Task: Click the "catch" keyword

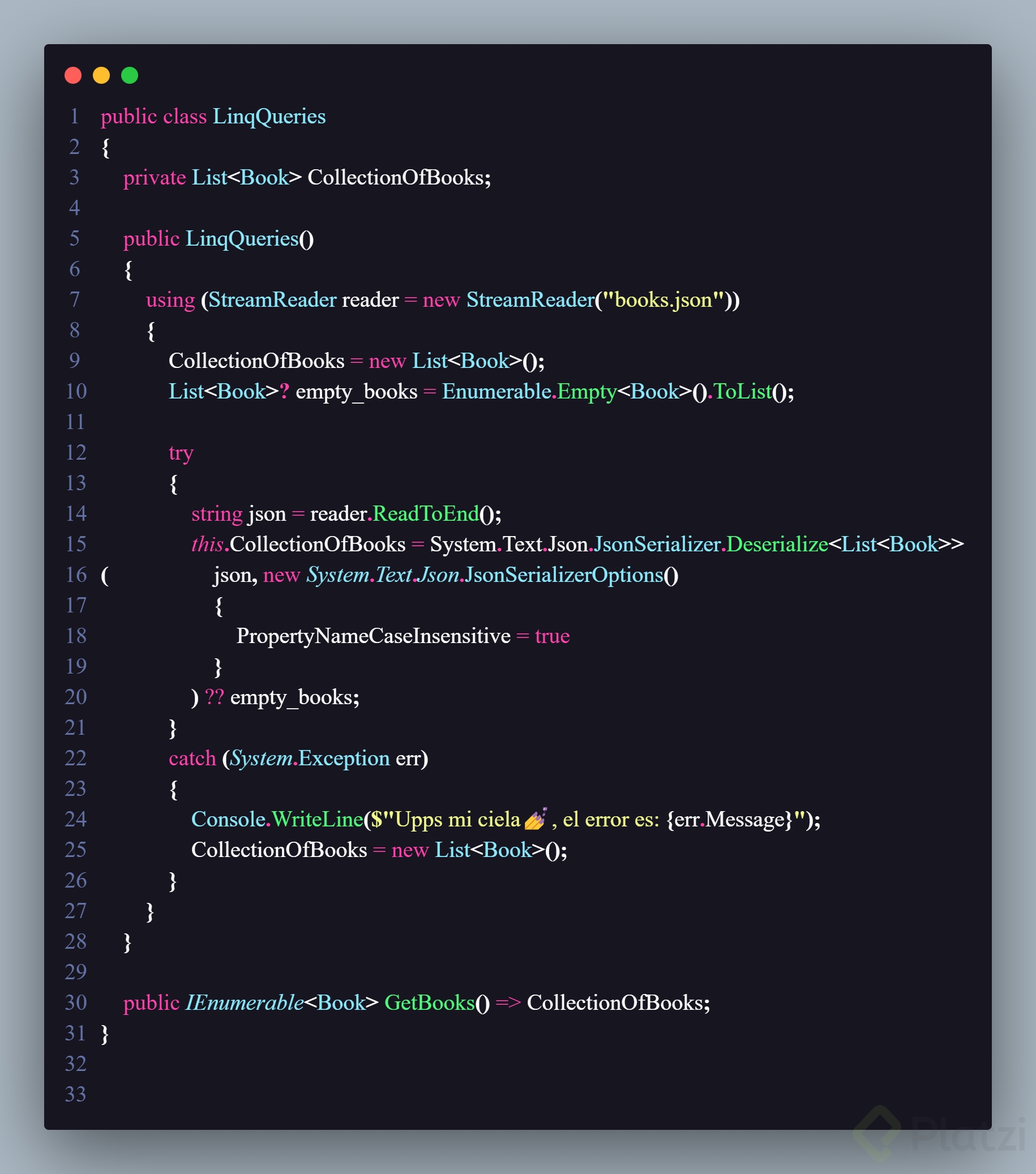Action: (x=192, y=759)
